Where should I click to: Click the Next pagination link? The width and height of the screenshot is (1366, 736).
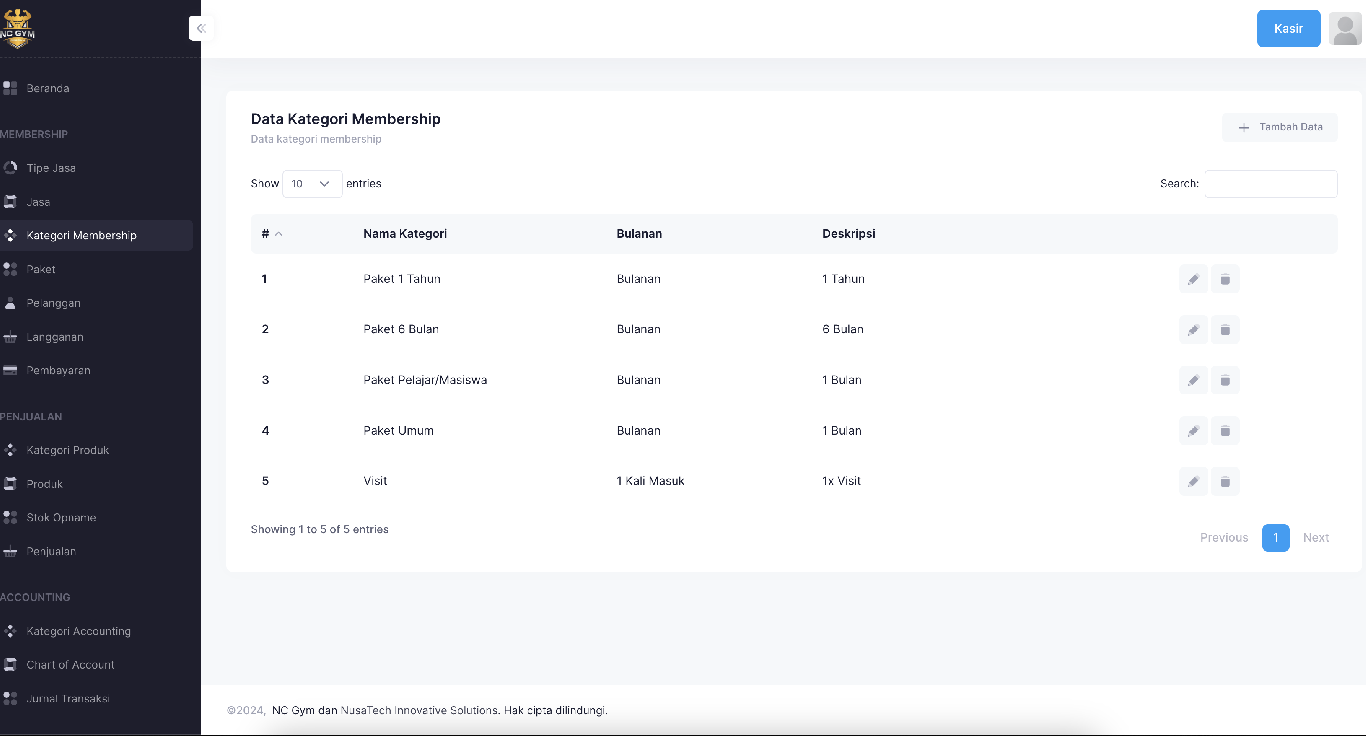[1315, 538]
